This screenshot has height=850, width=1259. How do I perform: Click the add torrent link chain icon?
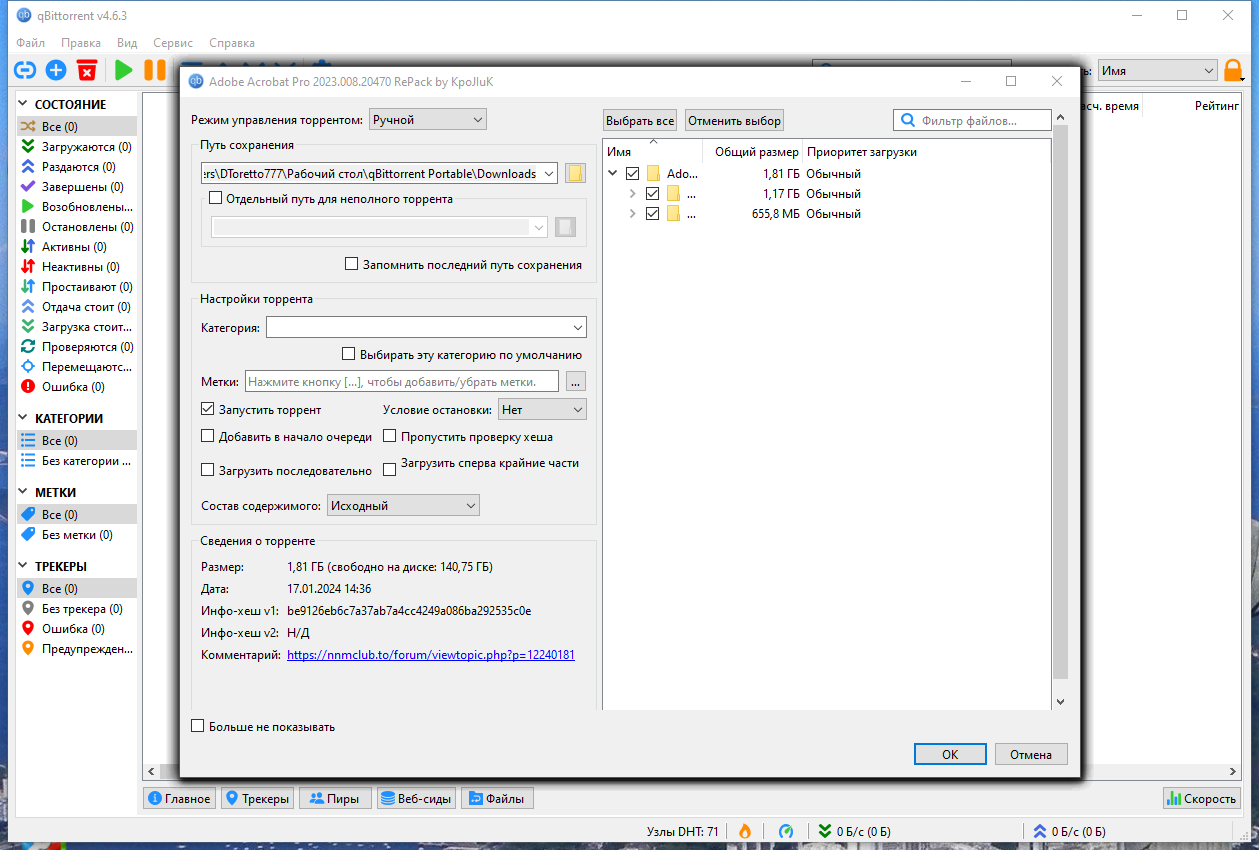point(22,70)
